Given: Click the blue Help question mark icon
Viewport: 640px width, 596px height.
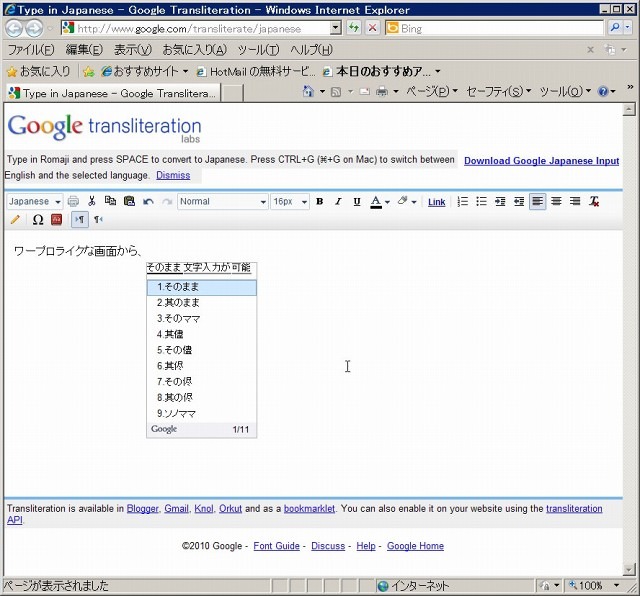Looking at the screenshot, I should click(603, 91).
